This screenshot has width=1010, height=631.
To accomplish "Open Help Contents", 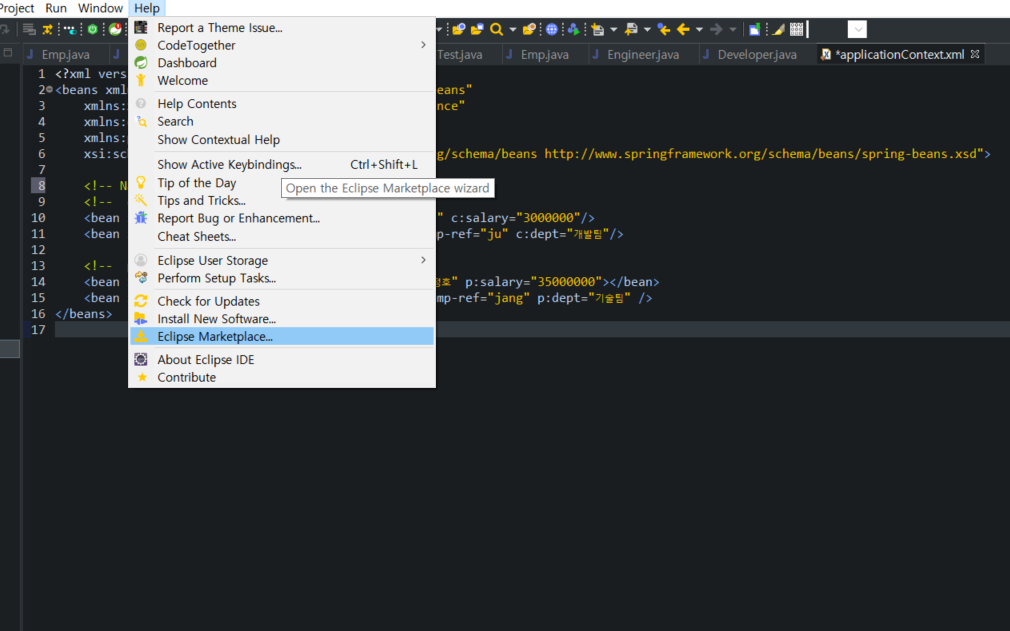I will [281, 104].
